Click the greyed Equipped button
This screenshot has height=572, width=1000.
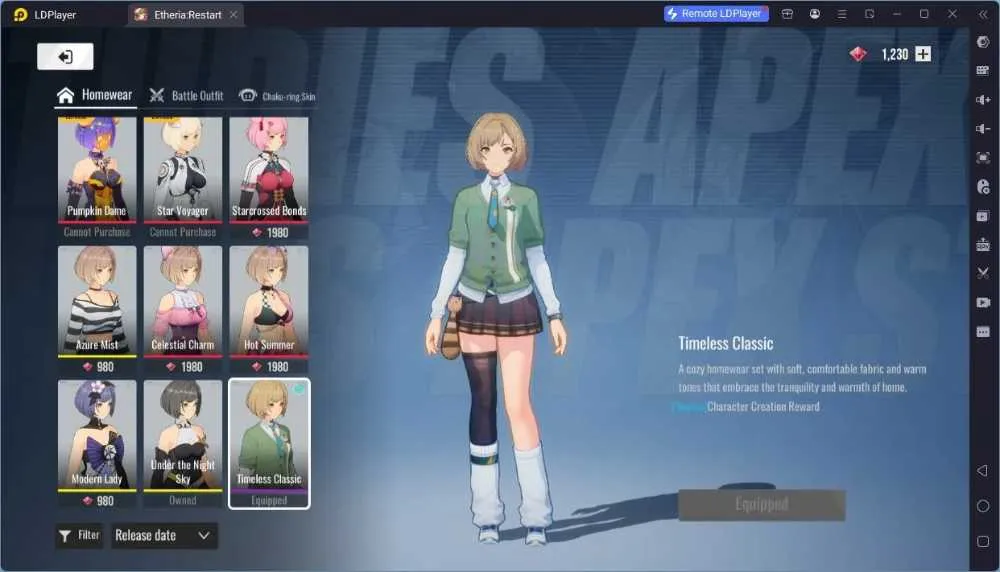pyautogui.click(x=762, y=504)
